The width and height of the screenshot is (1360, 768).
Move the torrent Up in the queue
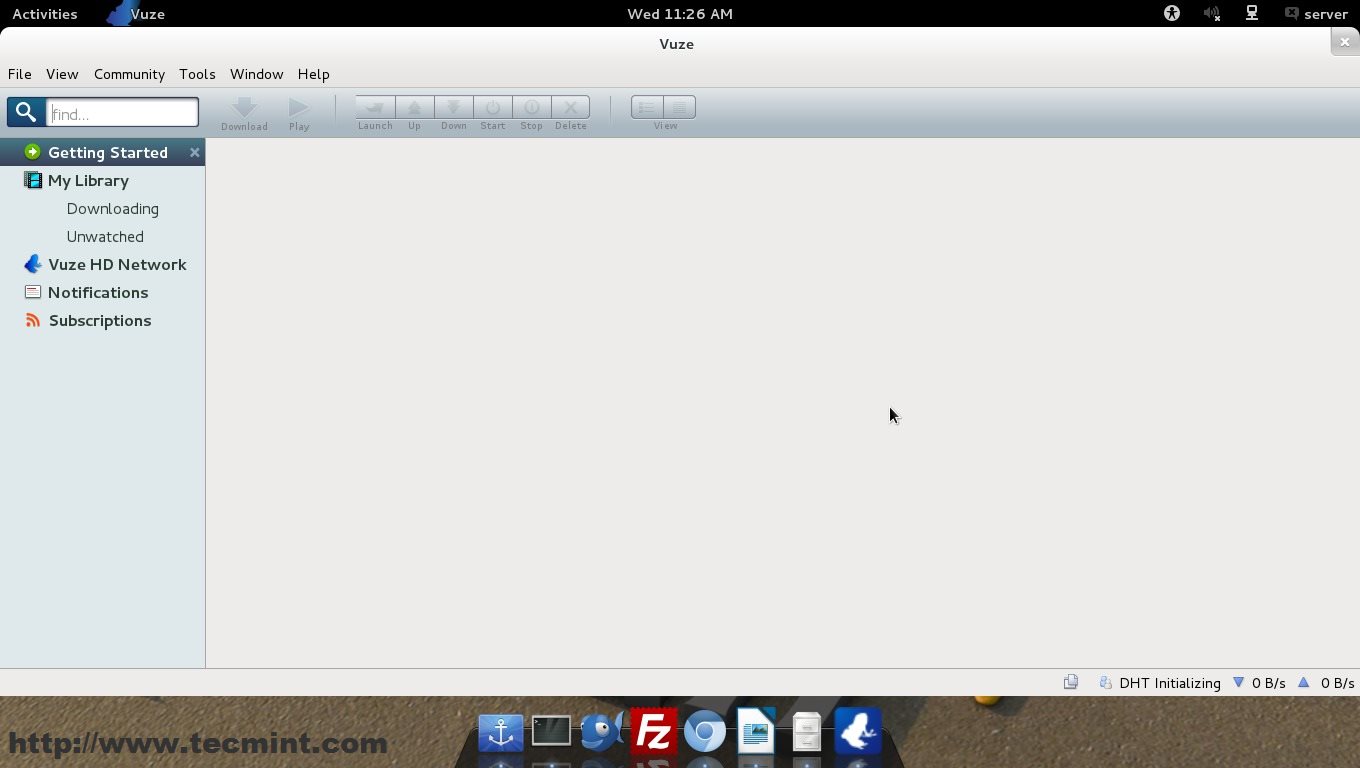point(414,107)
